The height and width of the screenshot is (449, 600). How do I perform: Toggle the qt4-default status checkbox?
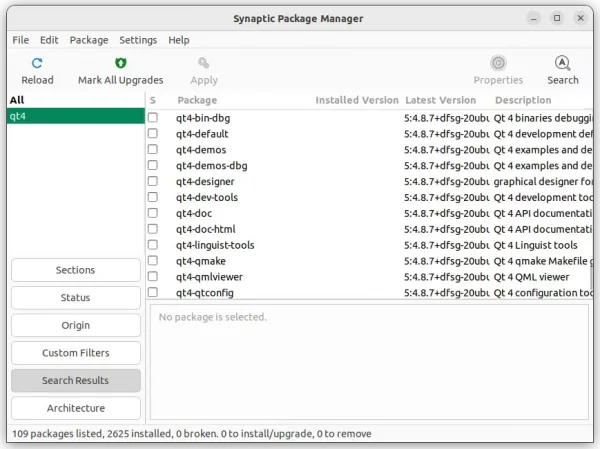tap(153, 133)
